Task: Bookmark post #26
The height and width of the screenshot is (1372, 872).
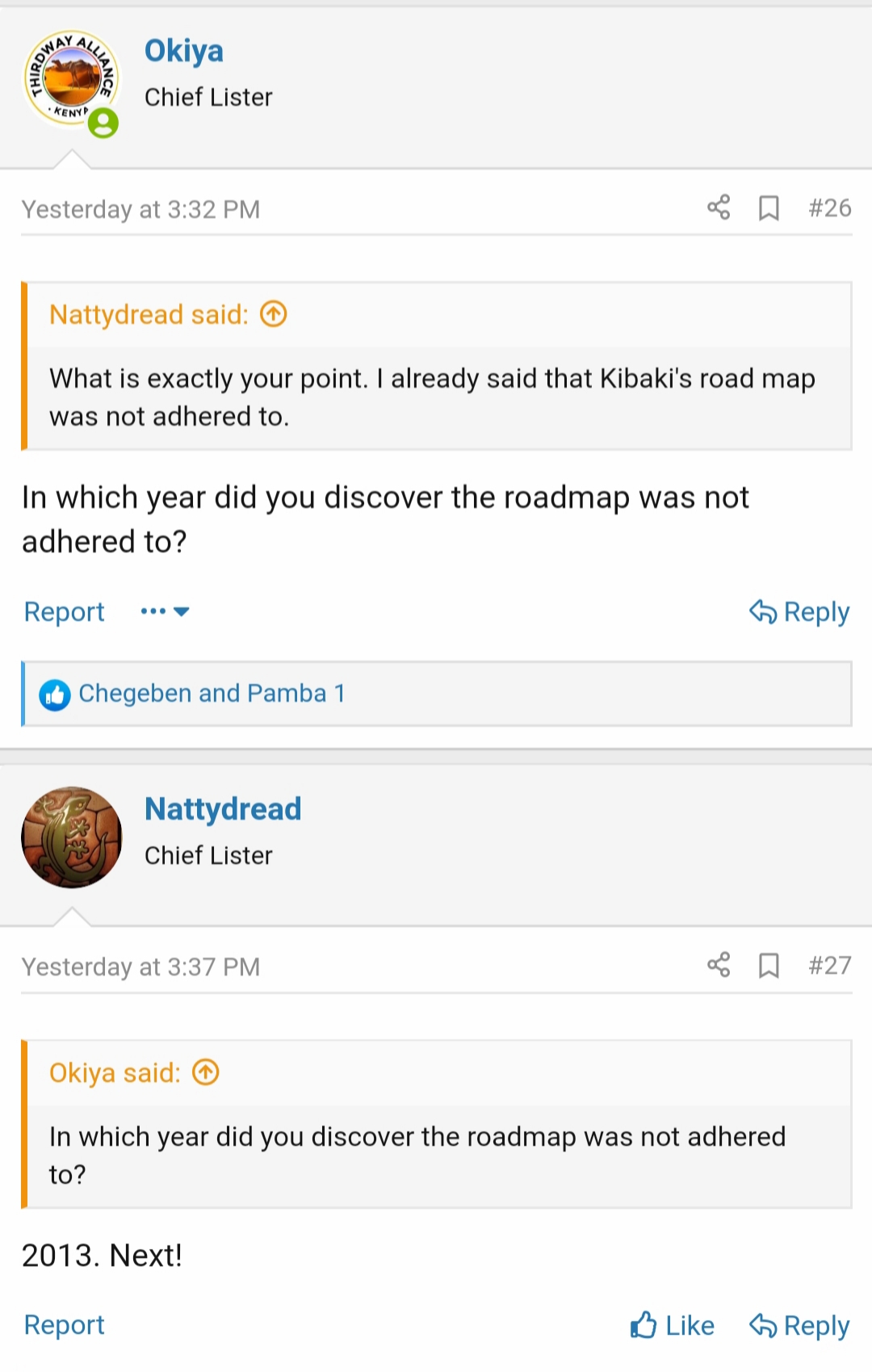Action: [769, 208]
